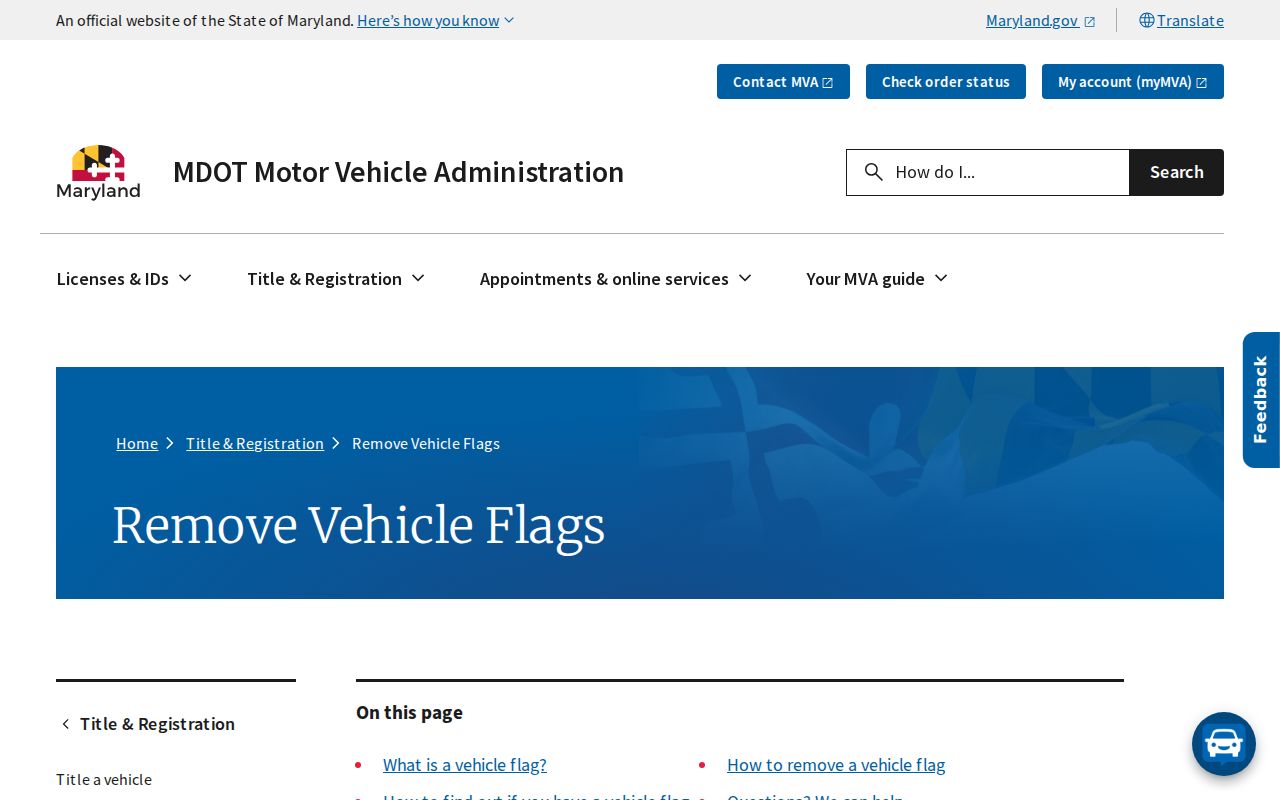The image size is (1280, 800).
Task: Click the "Remove Vehicle Flags" page title
Action: [x=359, y=526]
